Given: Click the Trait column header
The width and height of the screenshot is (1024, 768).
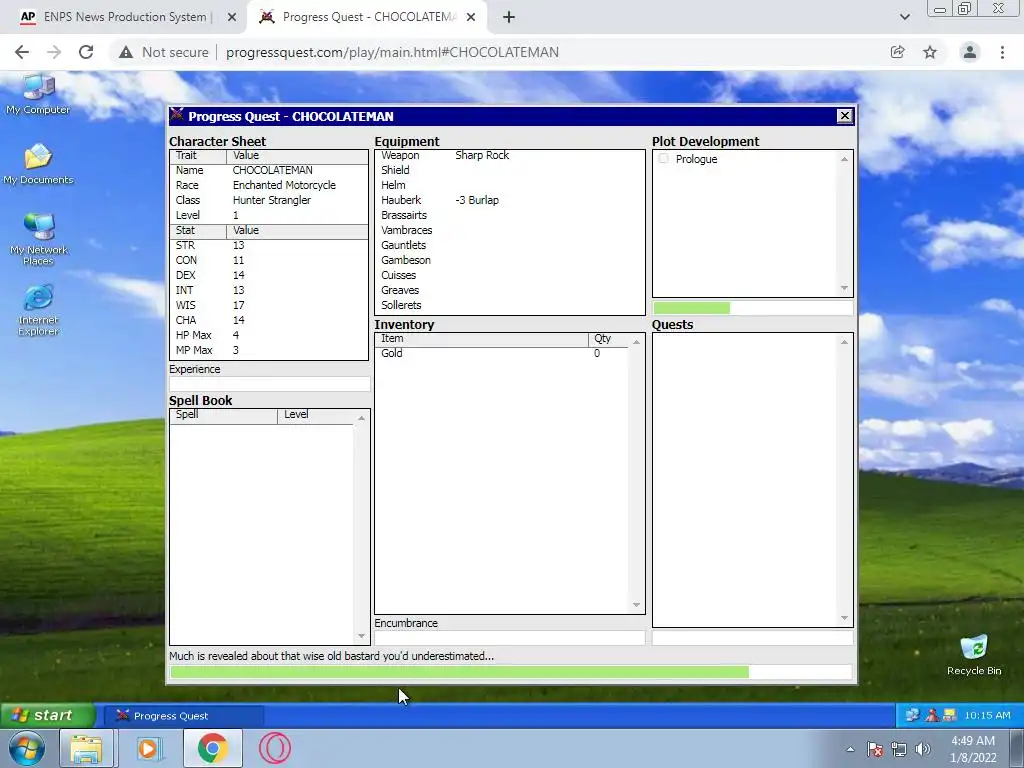Looking at the screenshot, I should [198, 156].
